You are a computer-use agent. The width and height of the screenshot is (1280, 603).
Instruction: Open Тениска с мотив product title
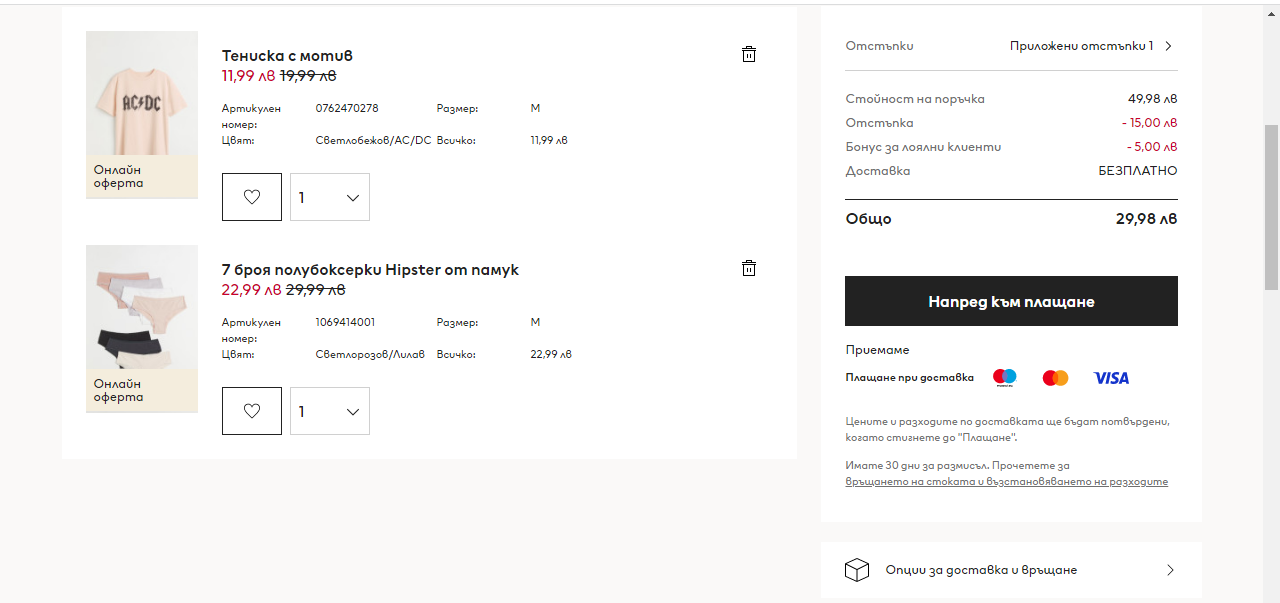pos(287,56)
